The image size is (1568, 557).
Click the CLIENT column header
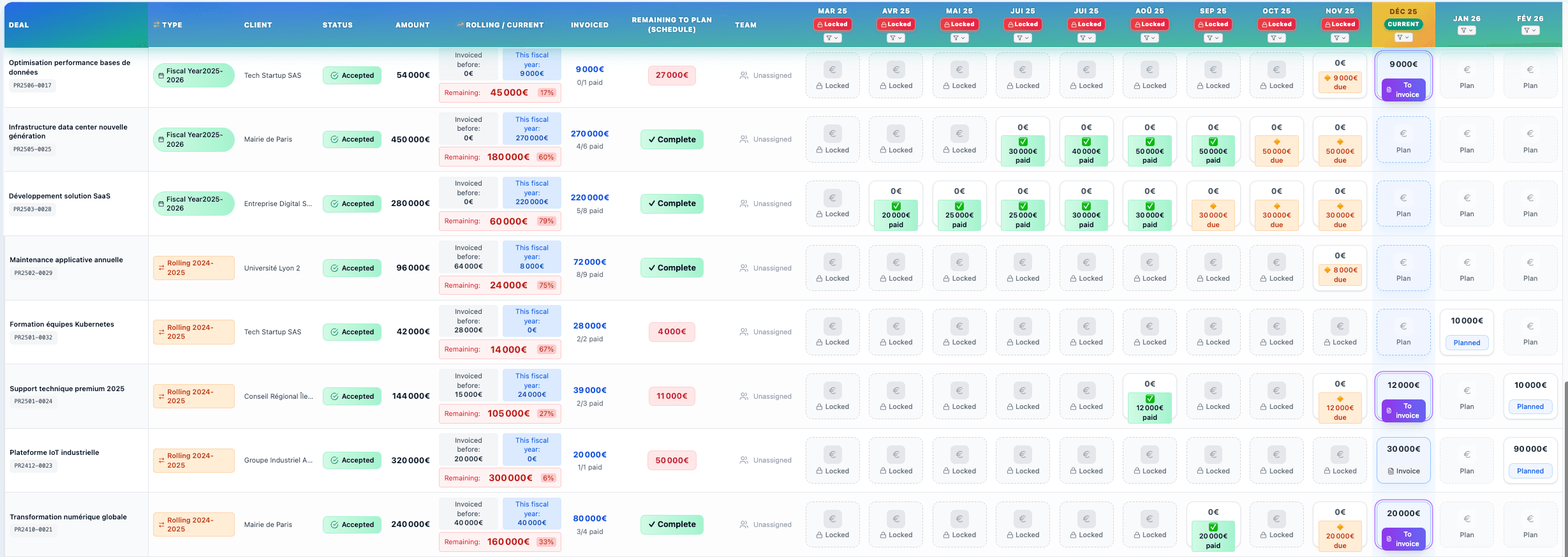[x=258, y=25]
